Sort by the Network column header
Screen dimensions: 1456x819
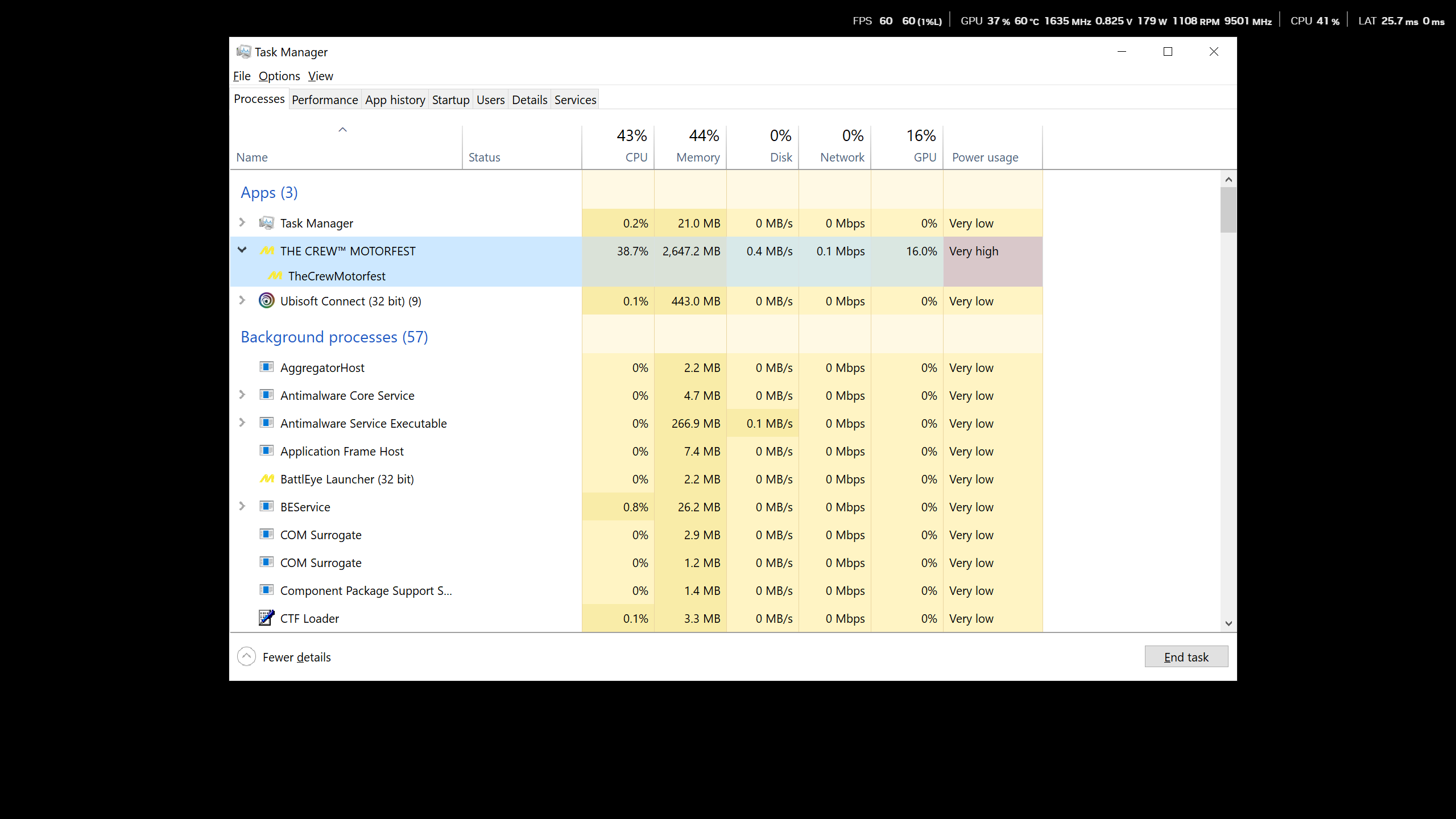[x=835, y=147]
